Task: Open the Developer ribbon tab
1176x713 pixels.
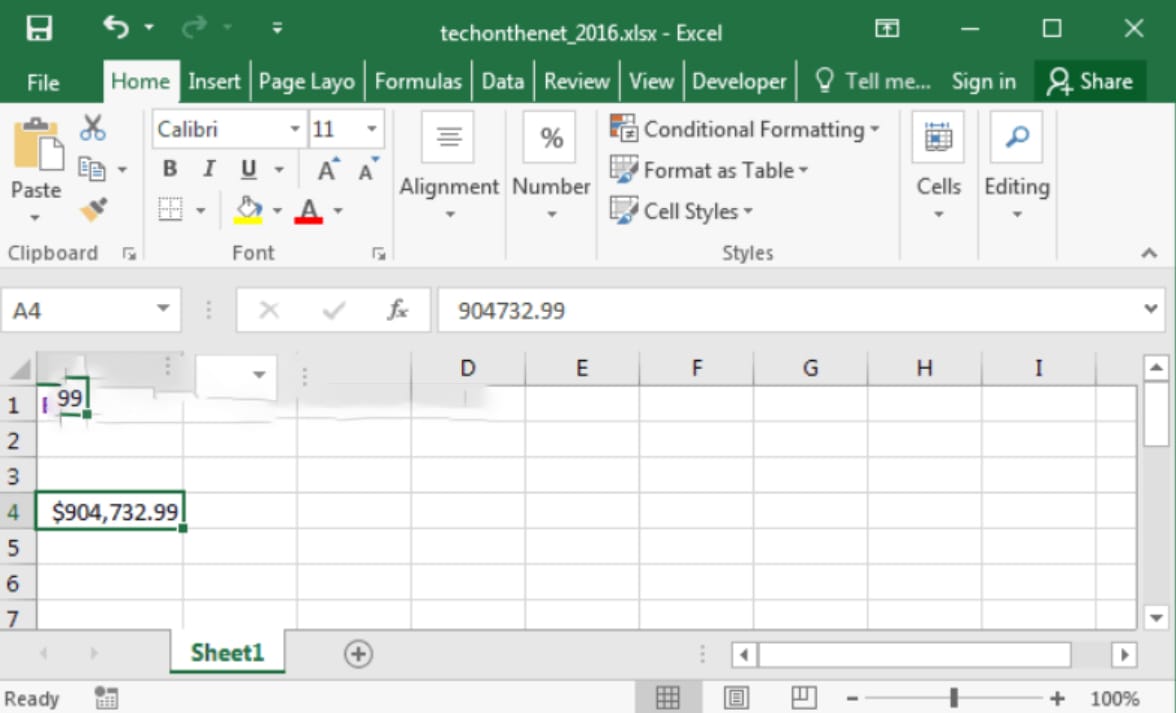Action: (x=738, y=82)
